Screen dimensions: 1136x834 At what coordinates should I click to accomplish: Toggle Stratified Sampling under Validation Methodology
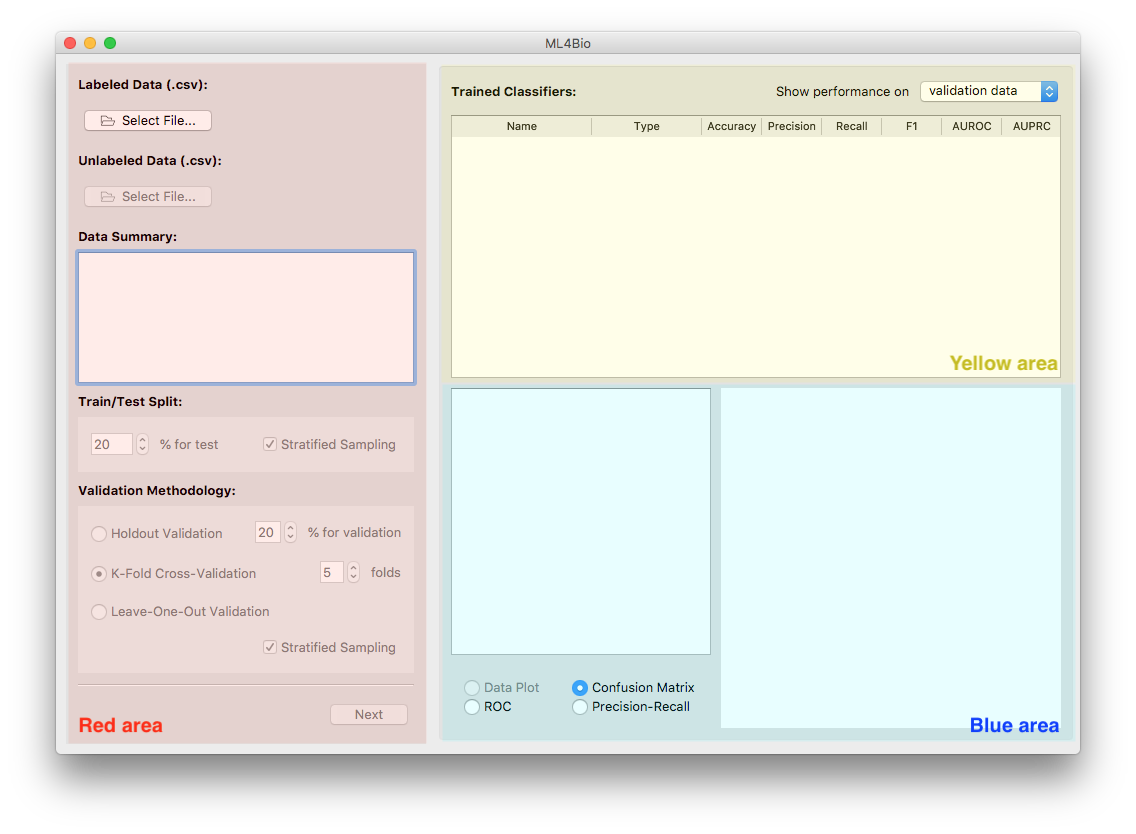270,648
